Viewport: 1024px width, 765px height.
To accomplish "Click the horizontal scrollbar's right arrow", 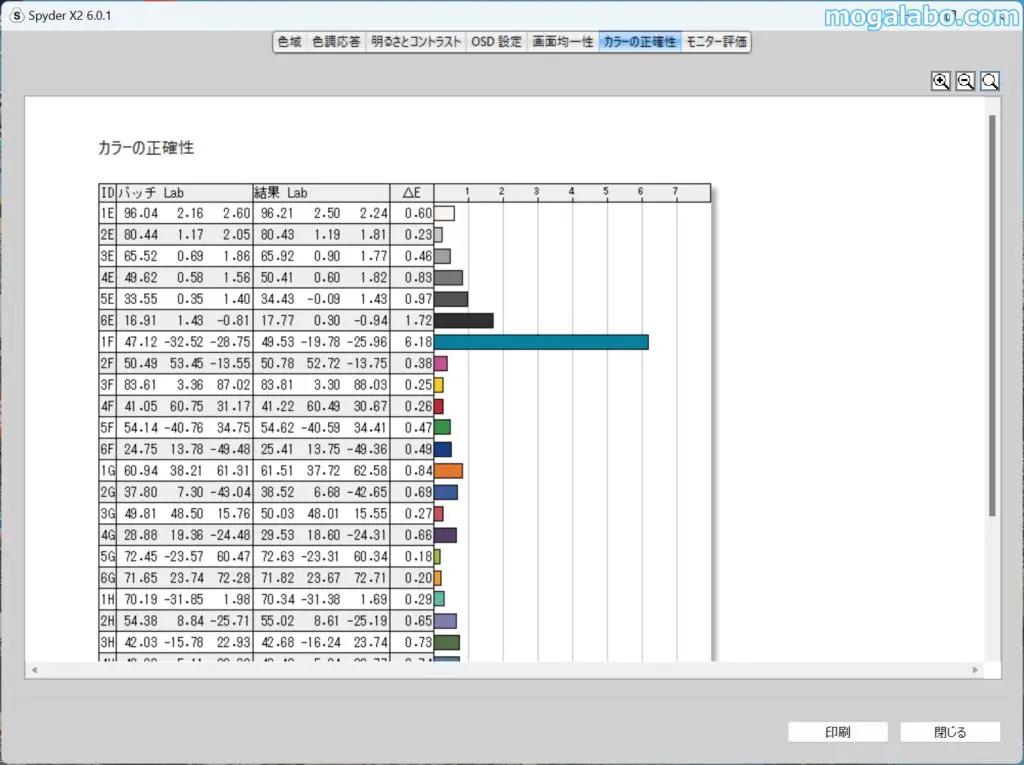I will (x=977, y=669).
